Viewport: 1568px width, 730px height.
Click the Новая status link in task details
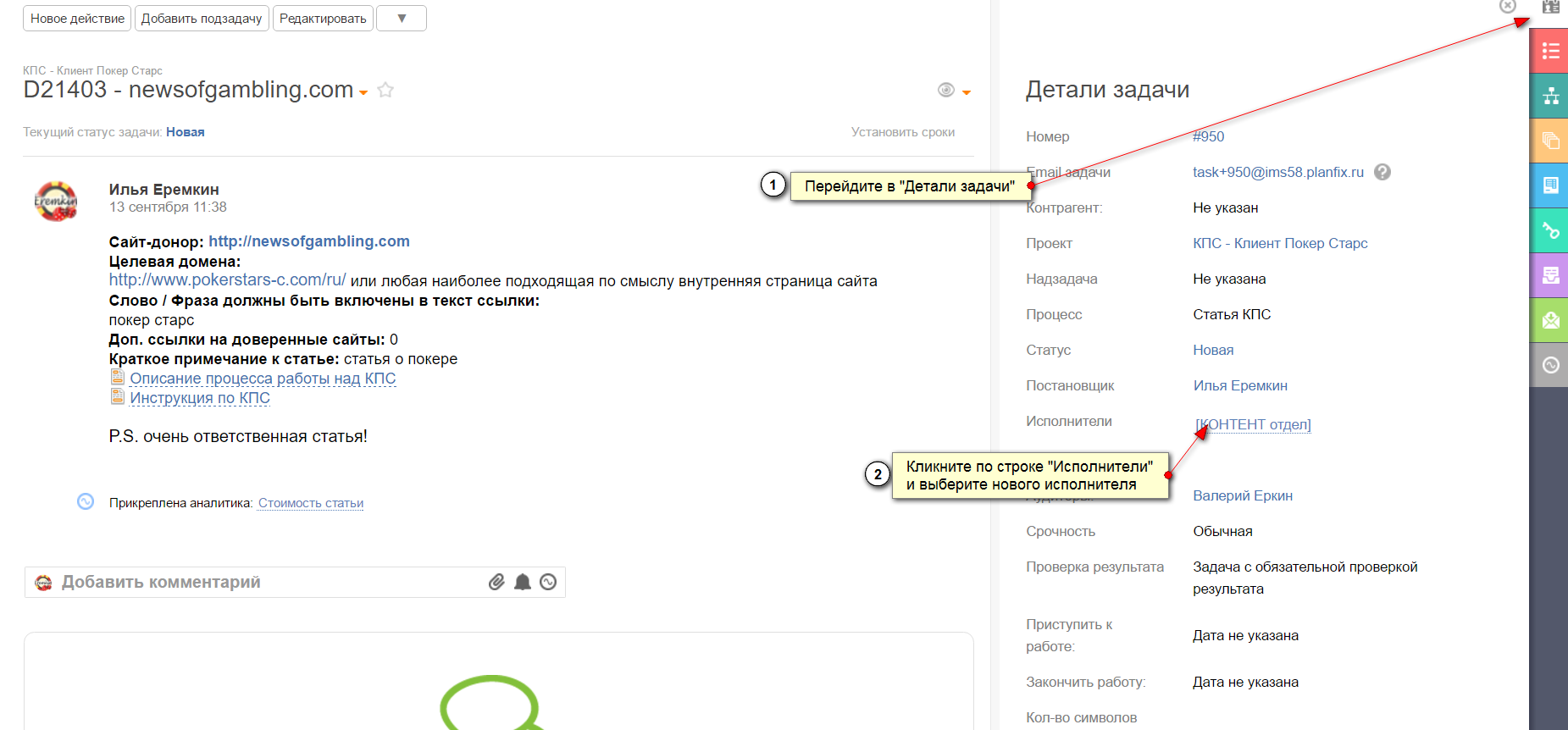click(x=1213, y=350)
